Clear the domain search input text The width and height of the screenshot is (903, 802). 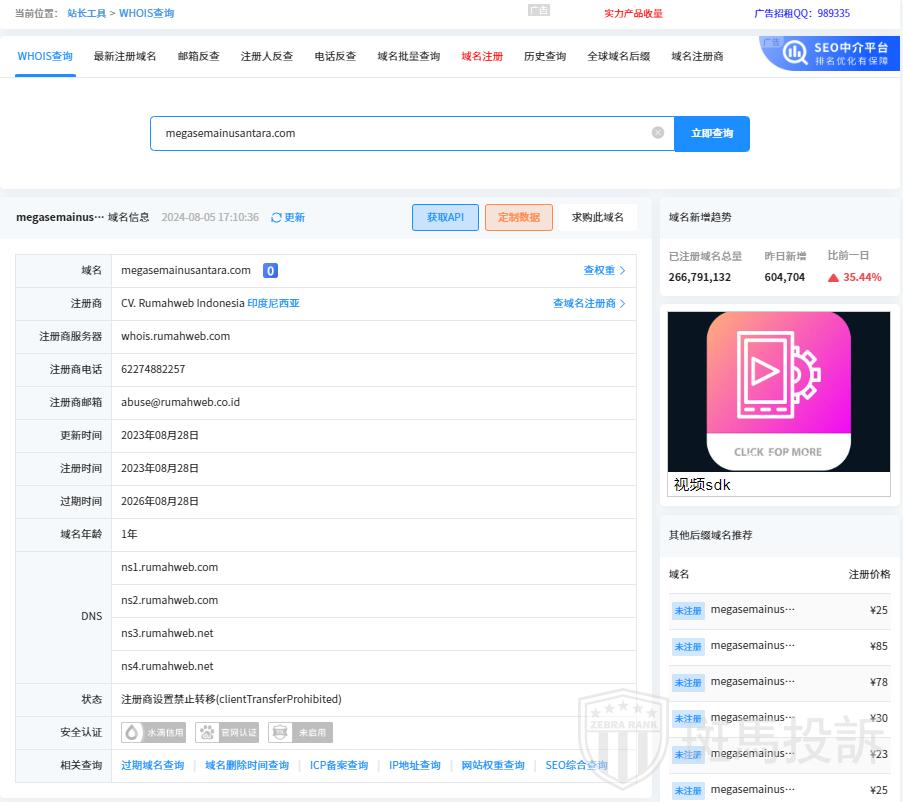[657, 133]
